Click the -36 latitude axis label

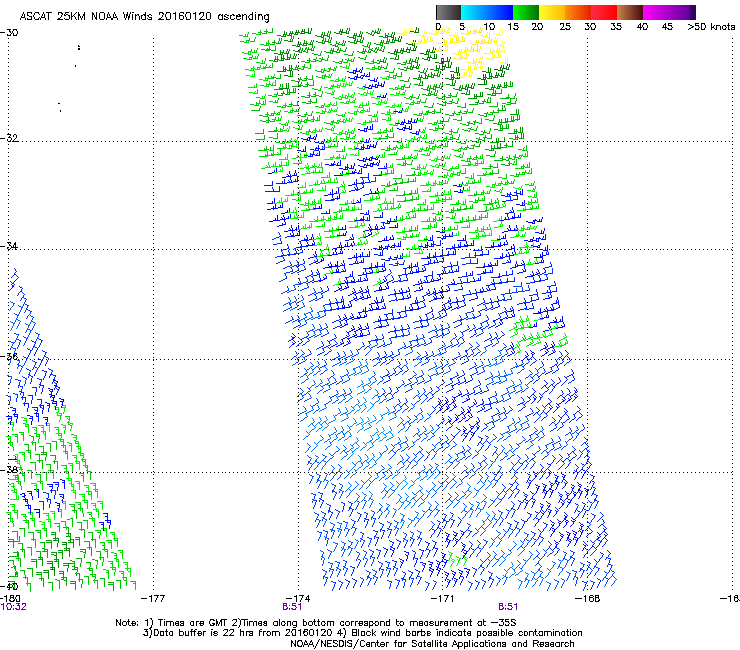[9, 356]
